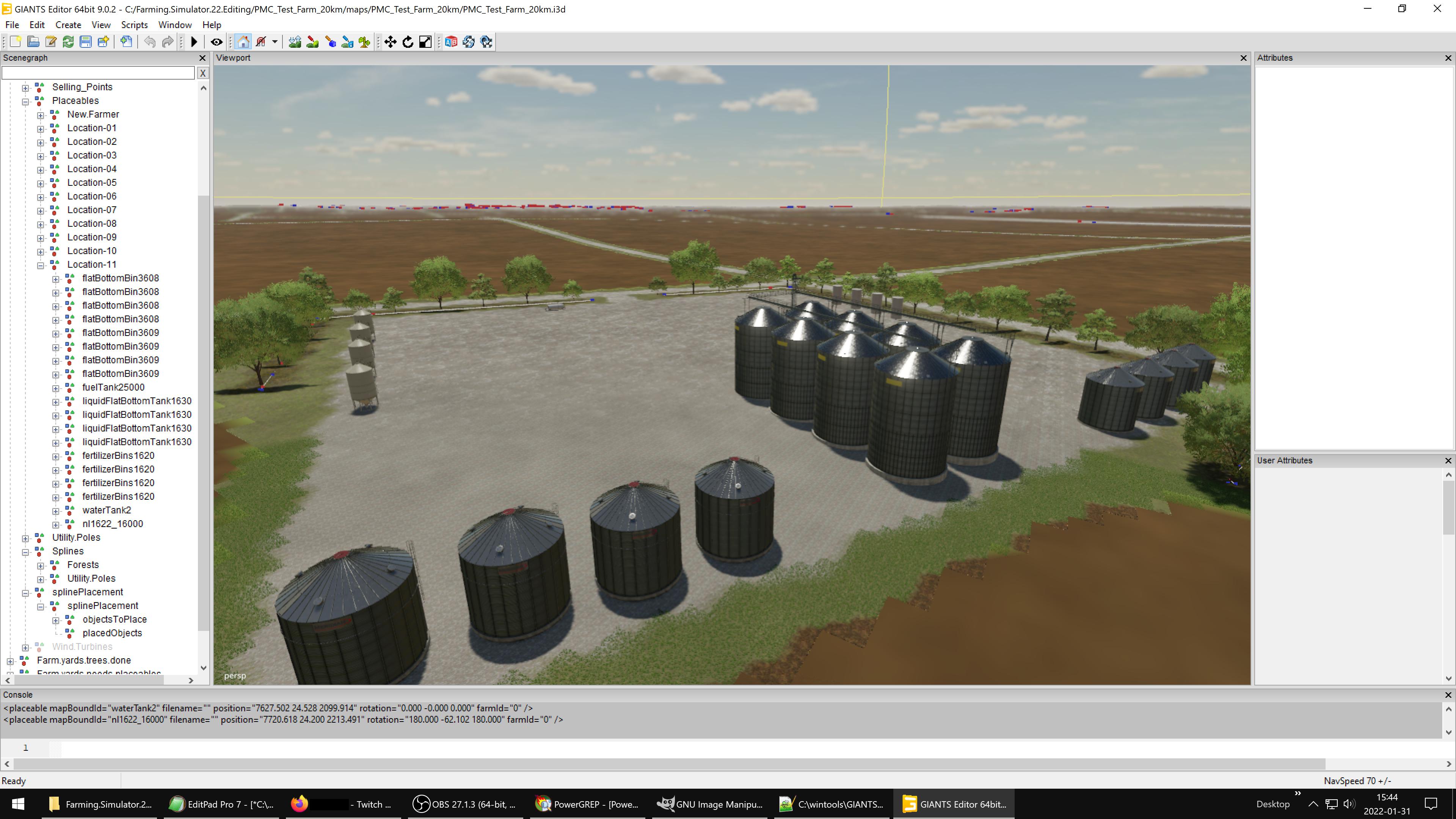Redo the last undone action
Screen dimensions: 1456x819
[167, 42]
